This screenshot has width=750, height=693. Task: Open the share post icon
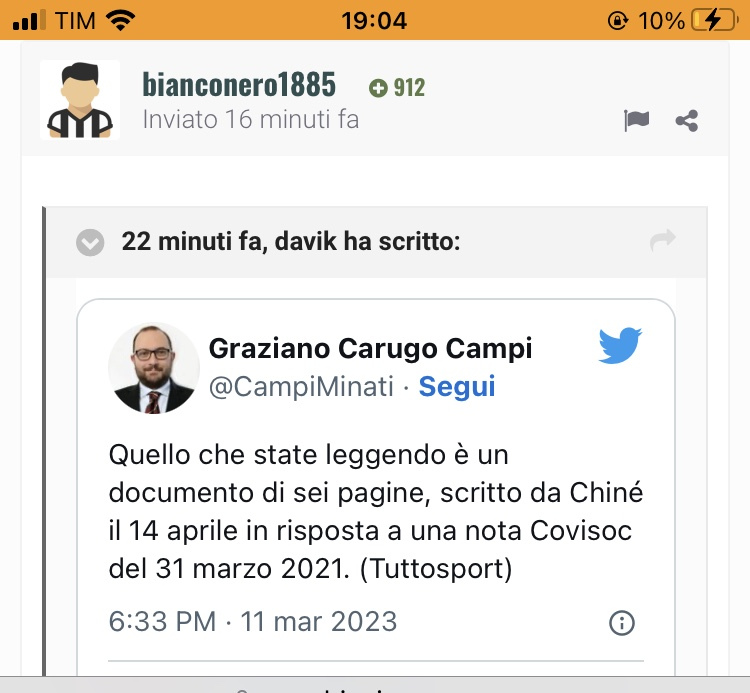pyautogui.click(x=687, y=121)
